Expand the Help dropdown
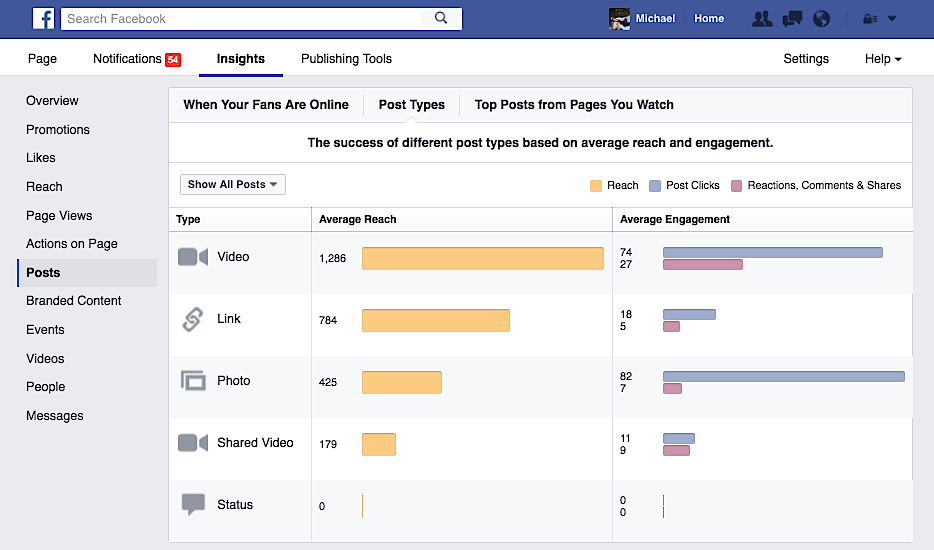934x550 pixels. point(883,58)
